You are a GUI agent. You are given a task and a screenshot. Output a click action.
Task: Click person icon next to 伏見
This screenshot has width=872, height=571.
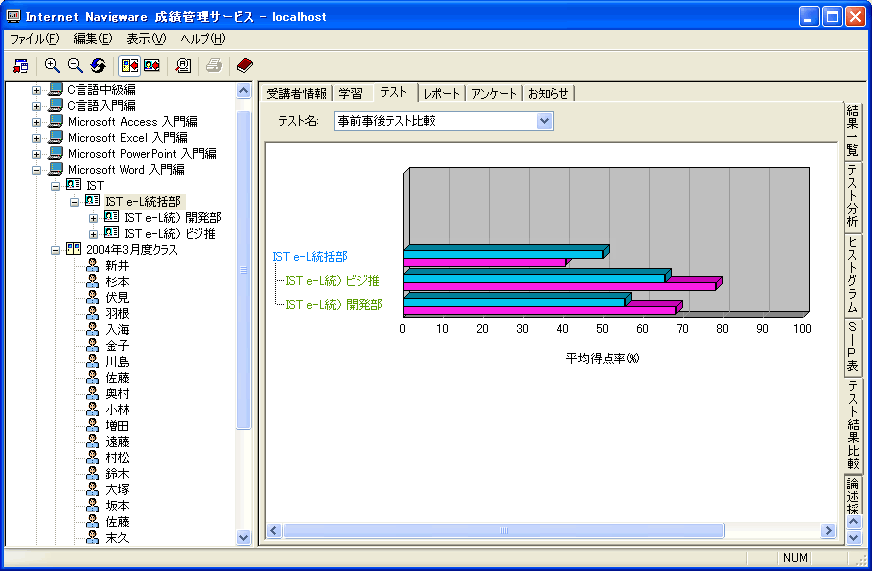(92, 297)
